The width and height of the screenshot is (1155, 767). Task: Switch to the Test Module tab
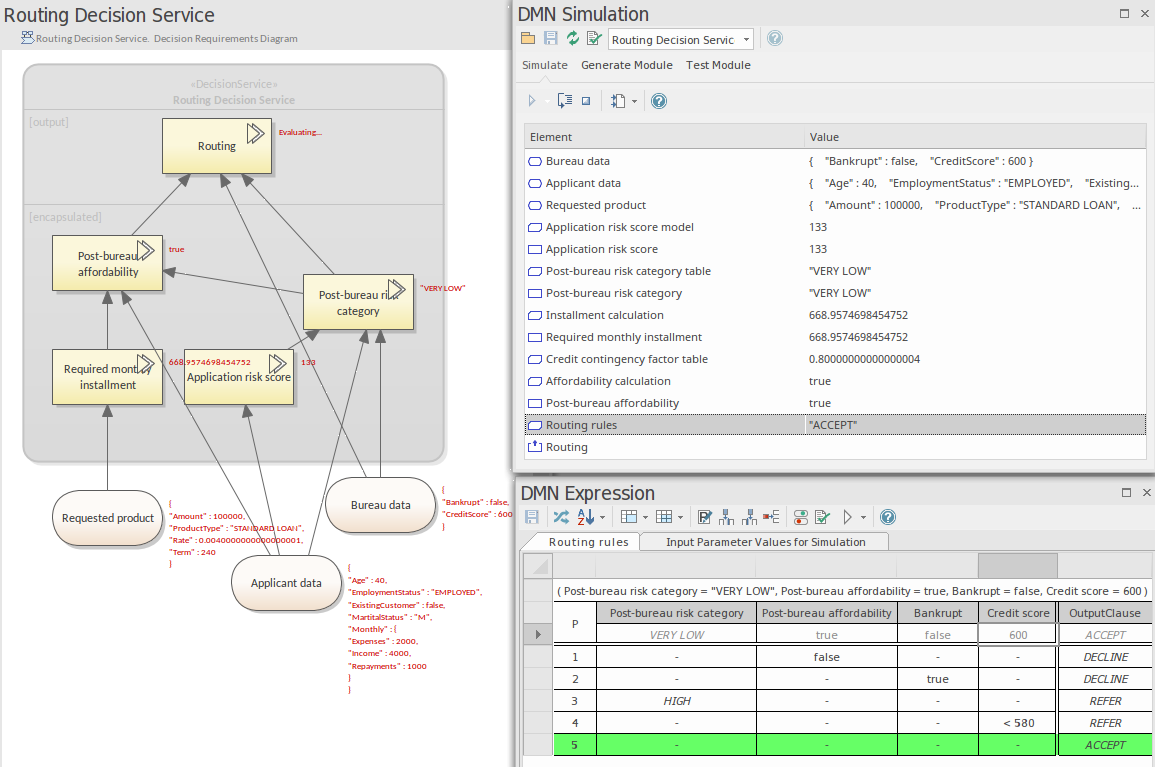(x=717, y=65)
